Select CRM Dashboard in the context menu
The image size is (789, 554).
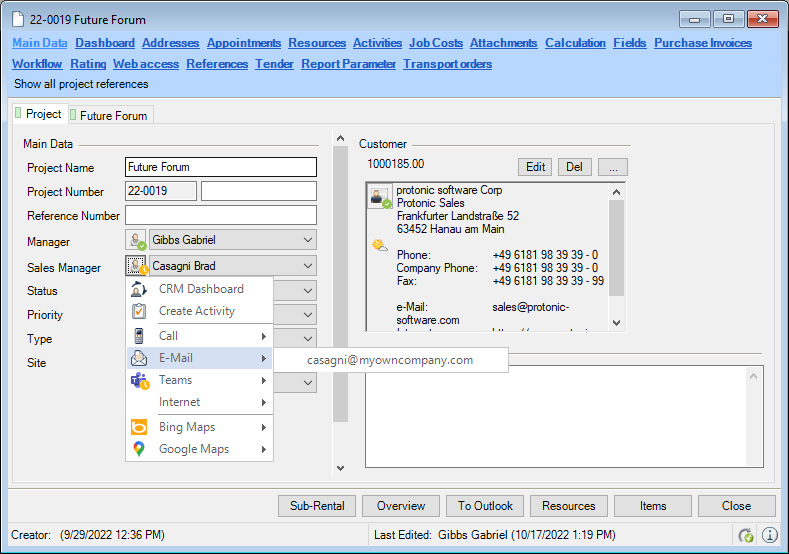pos(200,289)
